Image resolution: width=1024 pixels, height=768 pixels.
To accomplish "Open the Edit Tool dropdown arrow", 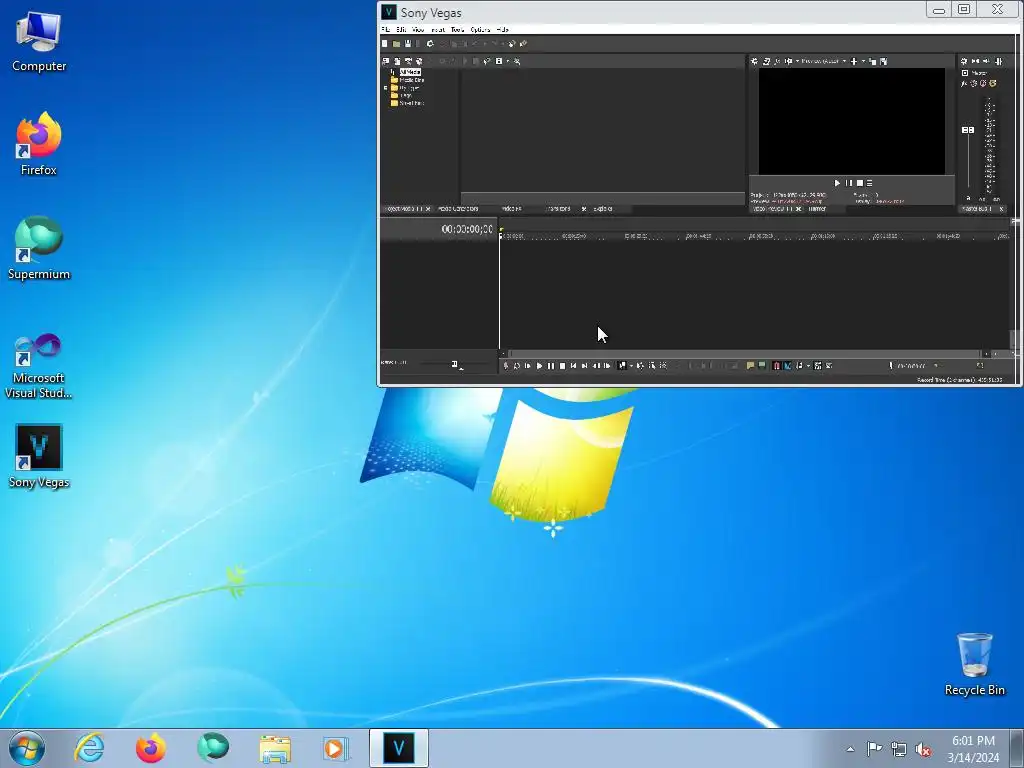I will [632, 366].
